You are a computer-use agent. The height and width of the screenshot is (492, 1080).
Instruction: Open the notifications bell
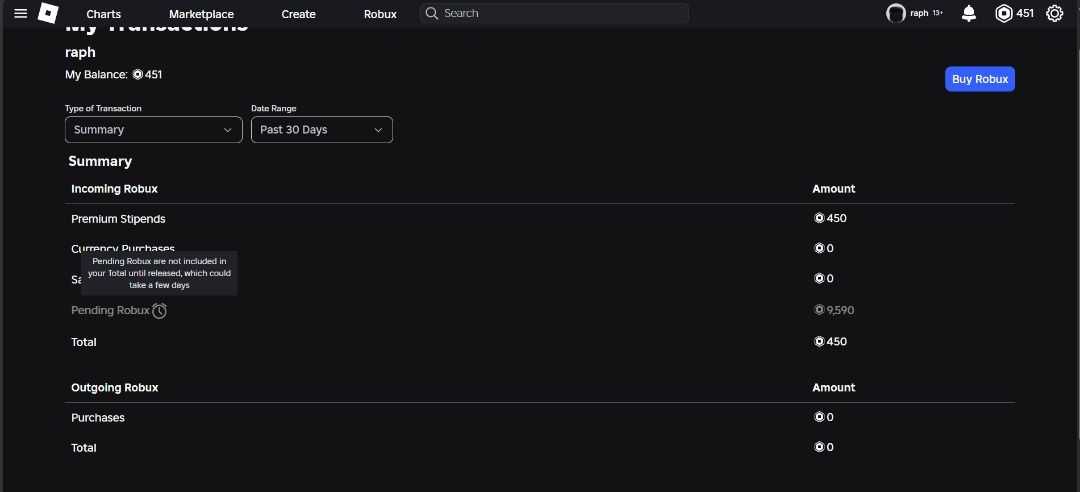click(x=968, y=13)
